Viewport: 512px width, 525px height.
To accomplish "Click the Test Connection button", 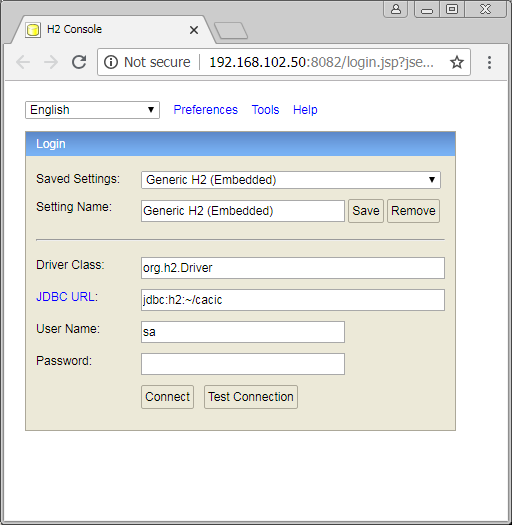I will pyautogui.click(x=251, y=397).
